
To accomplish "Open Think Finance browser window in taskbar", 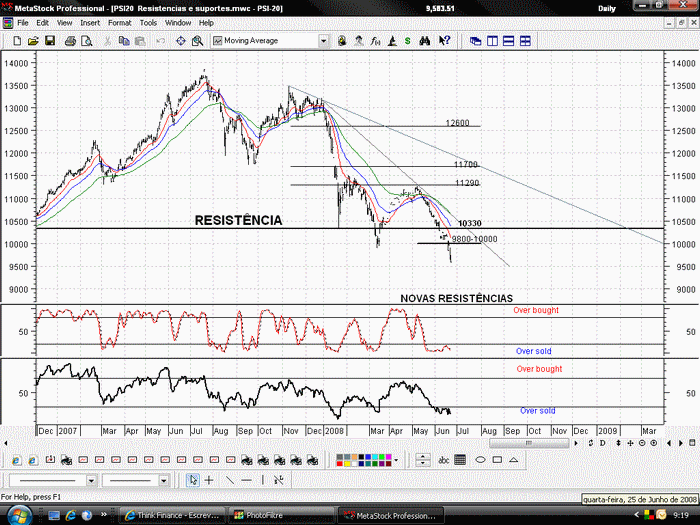I will (x=172, y=515).
